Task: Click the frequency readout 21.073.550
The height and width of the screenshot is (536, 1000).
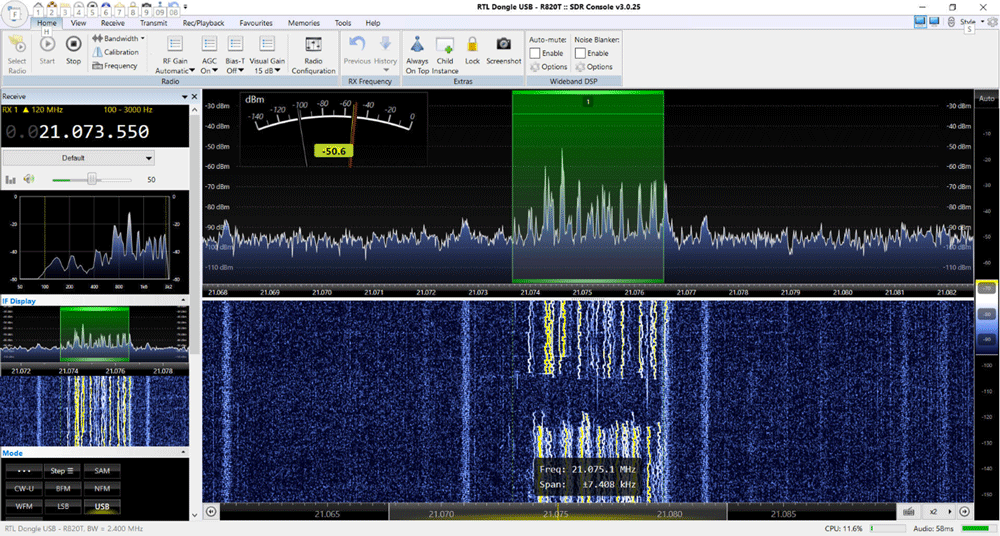Action: (94, 131)
